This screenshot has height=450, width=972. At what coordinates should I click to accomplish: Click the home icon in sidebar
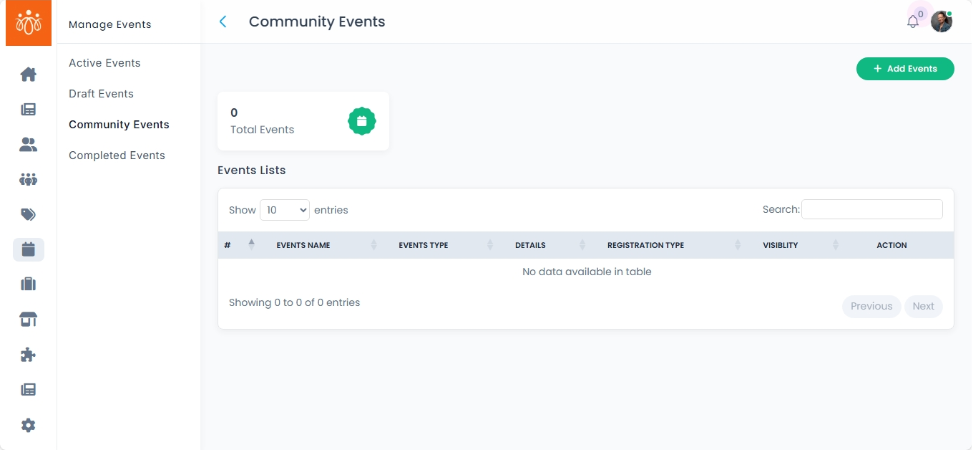pyautogui.click(x=28, y=74)
